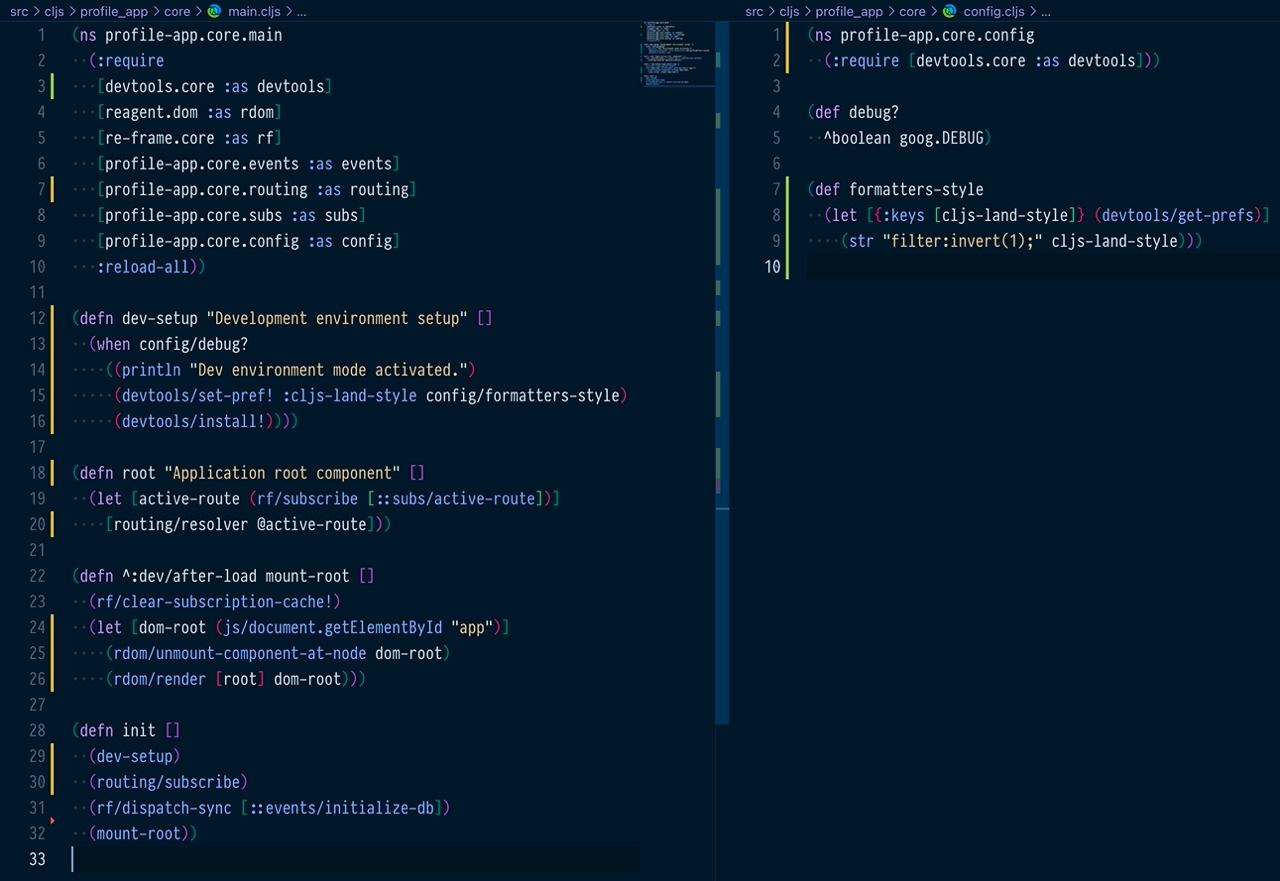Click line number 10 in config.cljs gutter
The height and width of the screenshot is (881, 1280).
click(x=772, y=267)
